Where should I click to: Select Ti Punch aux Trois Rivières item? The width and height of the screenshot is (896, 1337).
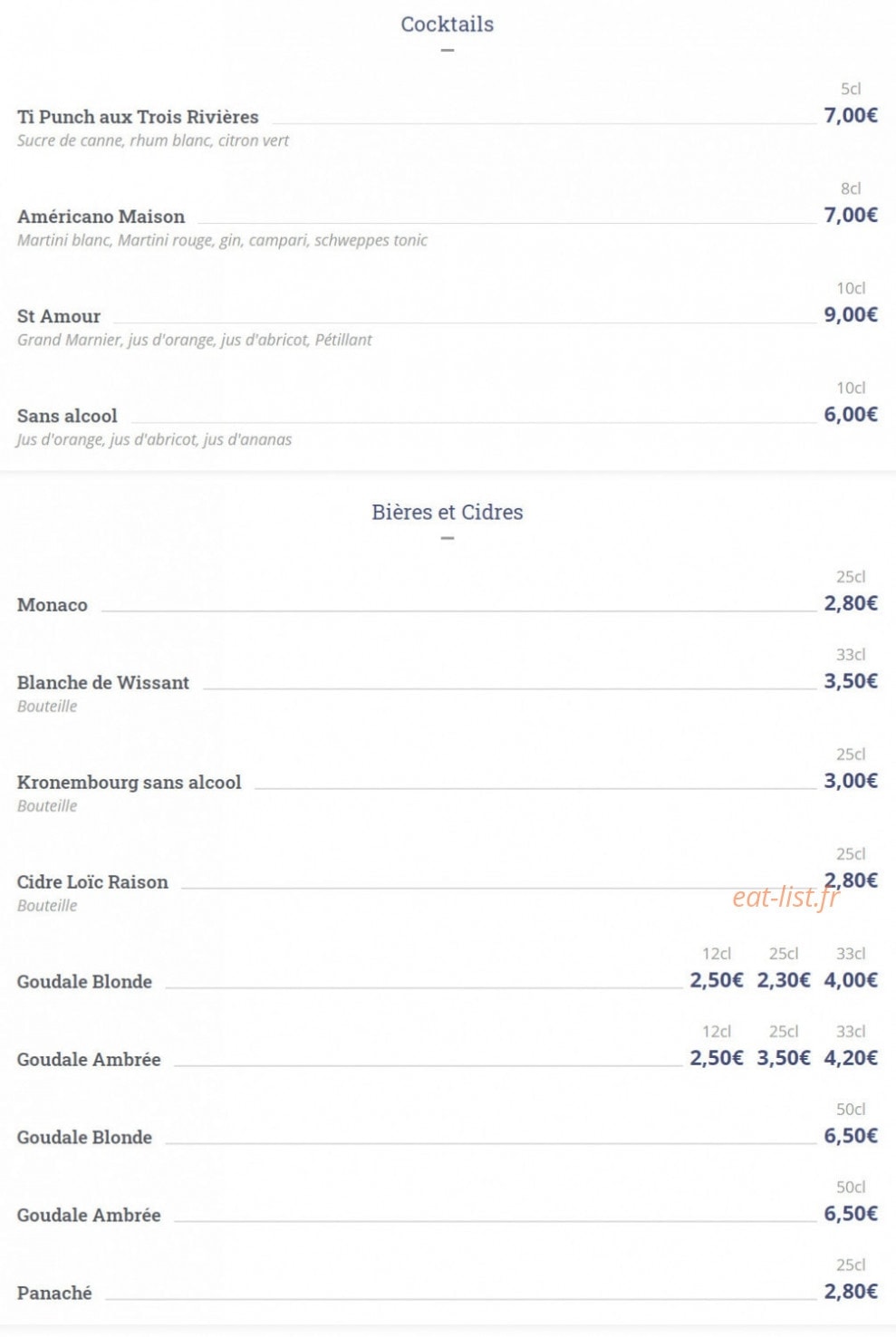click(x=138, y=117)
